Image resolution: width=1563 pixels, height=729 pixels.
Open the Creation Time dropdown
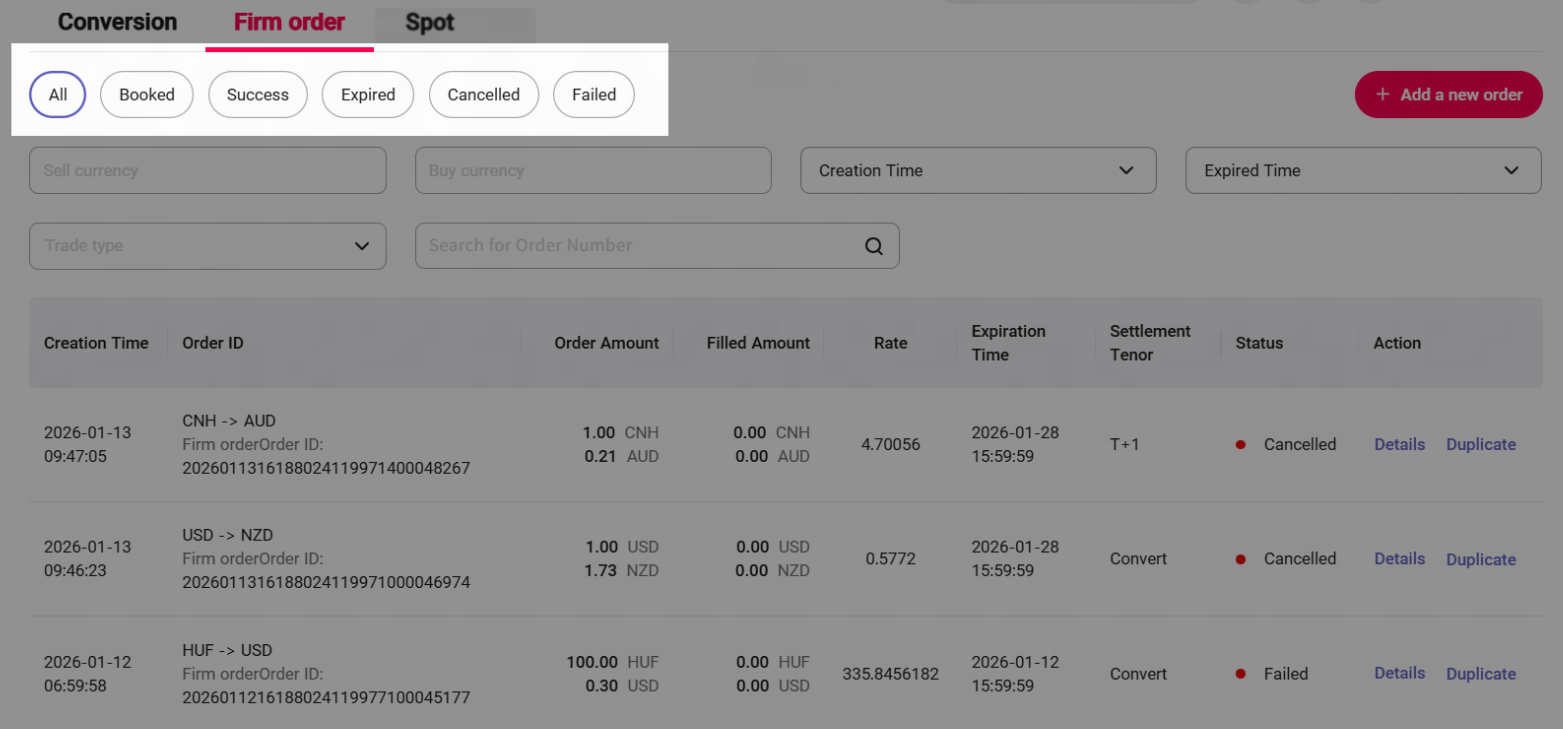pos(977,170)
